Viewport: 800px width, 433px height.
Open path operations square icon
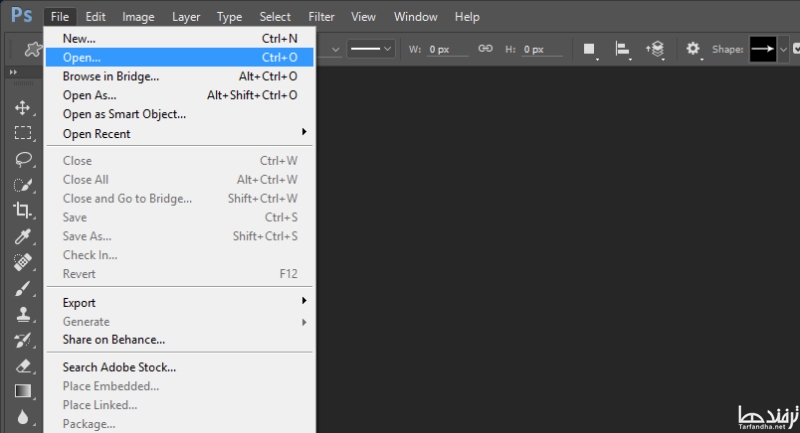click(x=589, y=49)
